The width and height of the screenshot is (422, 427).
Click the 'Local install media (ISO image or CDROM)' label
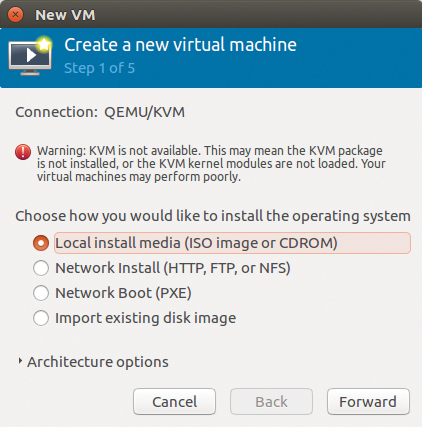pos(196,243)
